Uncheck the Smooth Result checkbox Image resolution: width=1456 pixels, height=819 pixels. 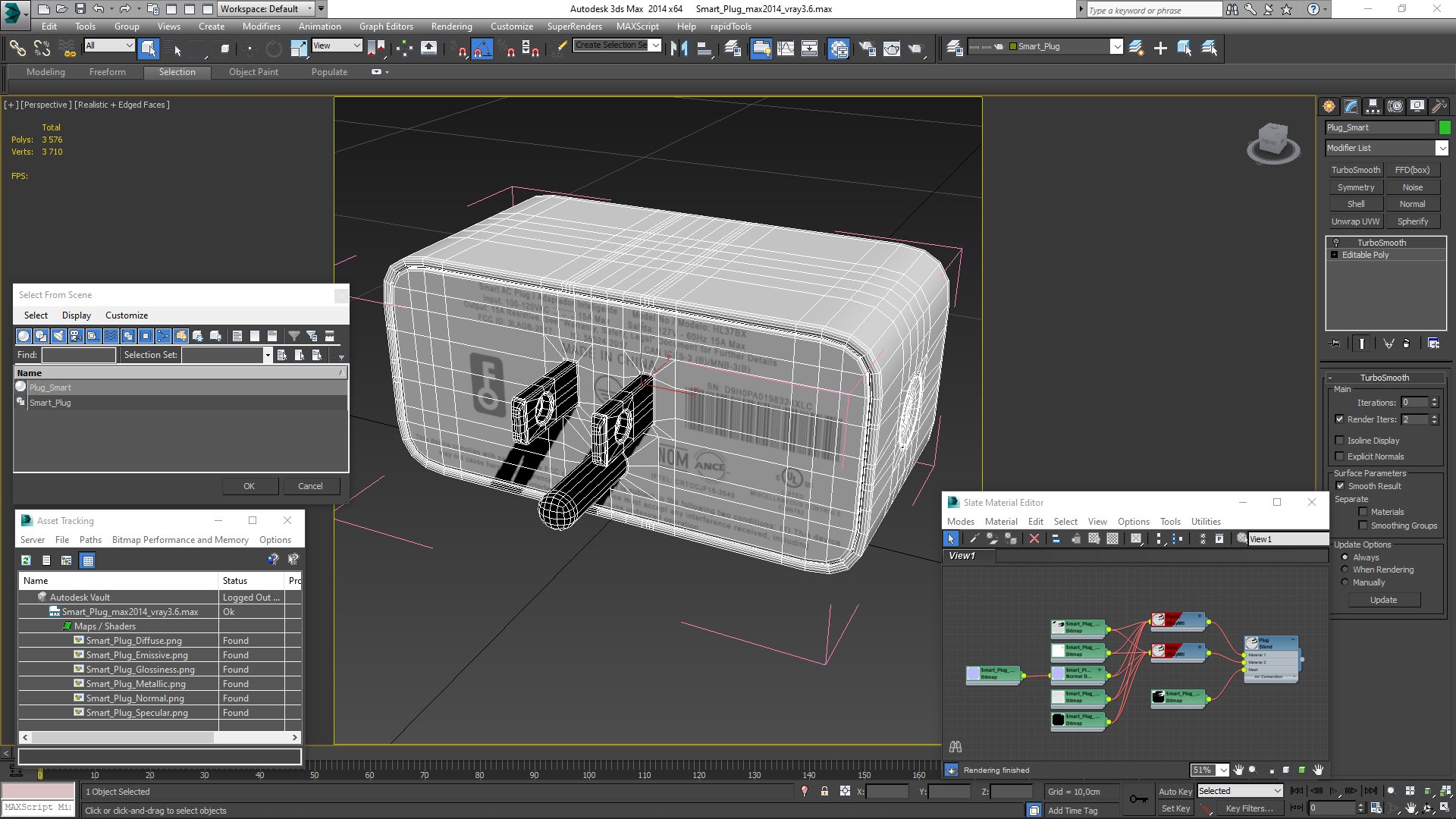point(1340,486)
